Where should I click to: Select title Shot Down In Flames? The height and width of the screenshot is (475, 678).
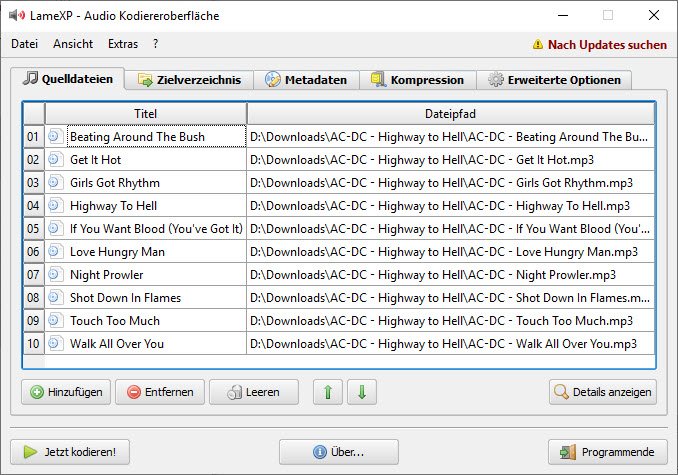pyautogui.click(x=125, y=297)
